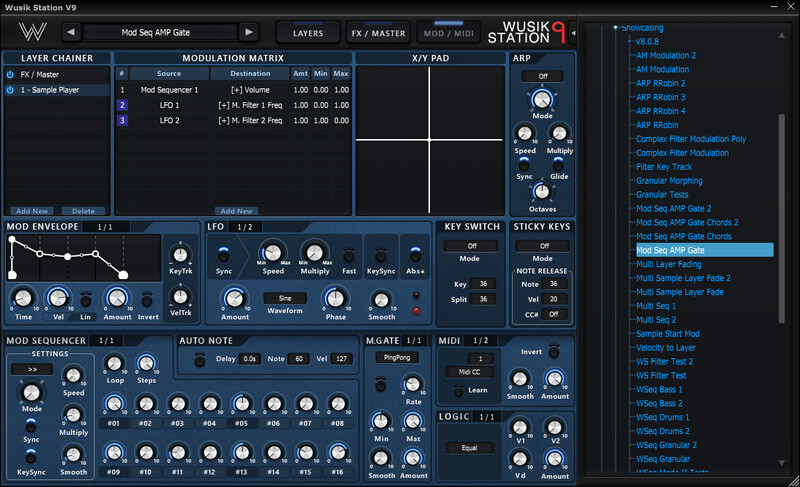This screenshot has height=487, width=800.
Task: Click the ARP Octaves knob
Action: coord(542,192)
